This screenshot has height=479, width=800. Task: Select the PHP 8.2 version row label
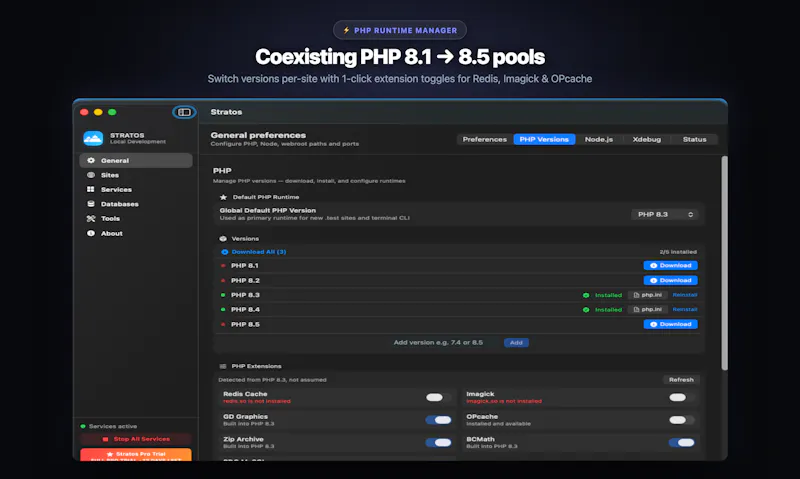(245, 281)
